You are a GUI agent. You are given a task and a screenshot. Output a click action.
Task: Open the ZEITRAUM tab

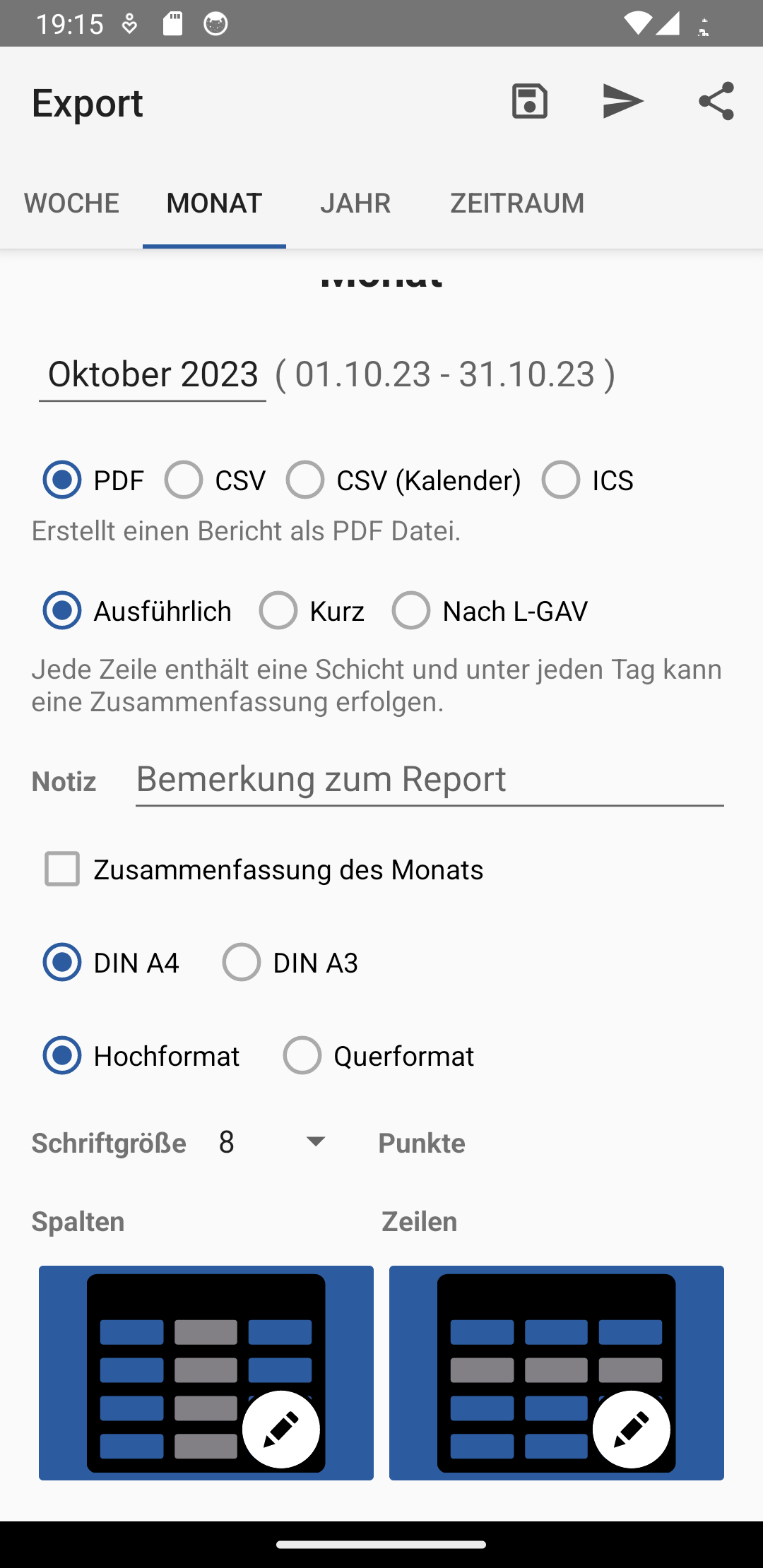(517, 203)
